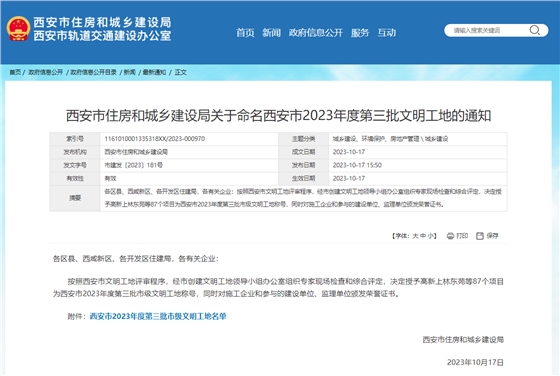Viewport: 560px width, 376px height.
Task: Go to 政府信息公开目录 in the breadcrumb
Action: [94, 72]
